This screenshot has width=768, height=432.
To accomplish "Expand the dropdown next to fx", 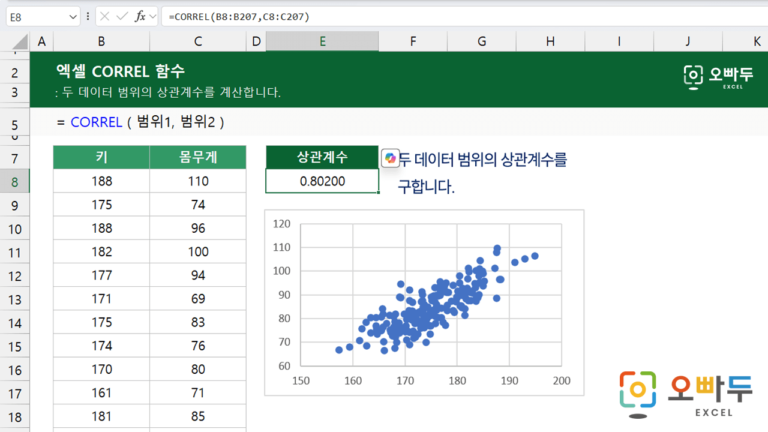I will click(x=153, y=17).
